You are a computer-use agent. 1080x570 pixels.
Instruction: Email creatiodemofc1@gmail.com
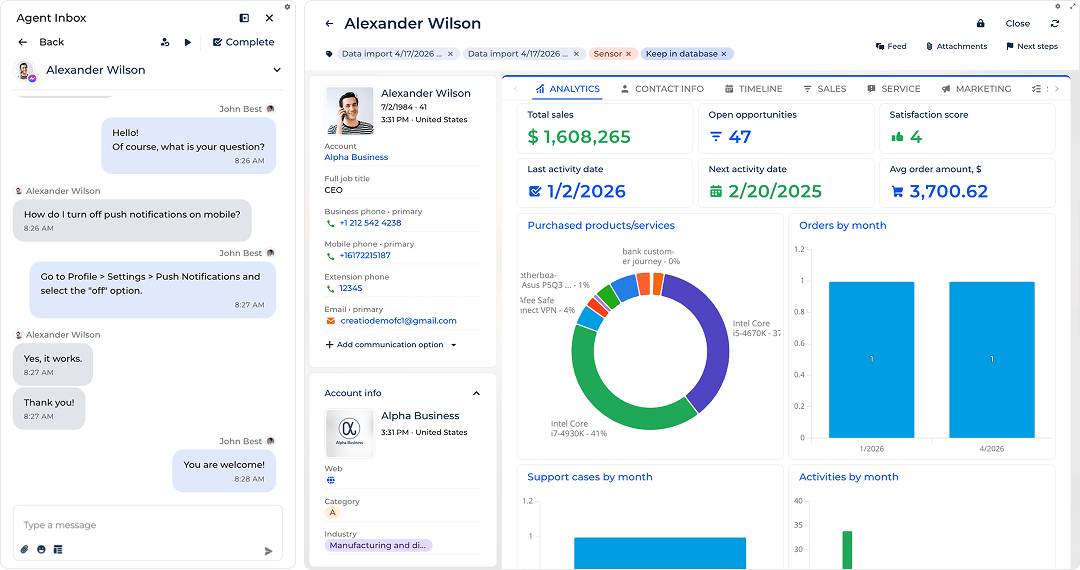(x=398, y=321)
